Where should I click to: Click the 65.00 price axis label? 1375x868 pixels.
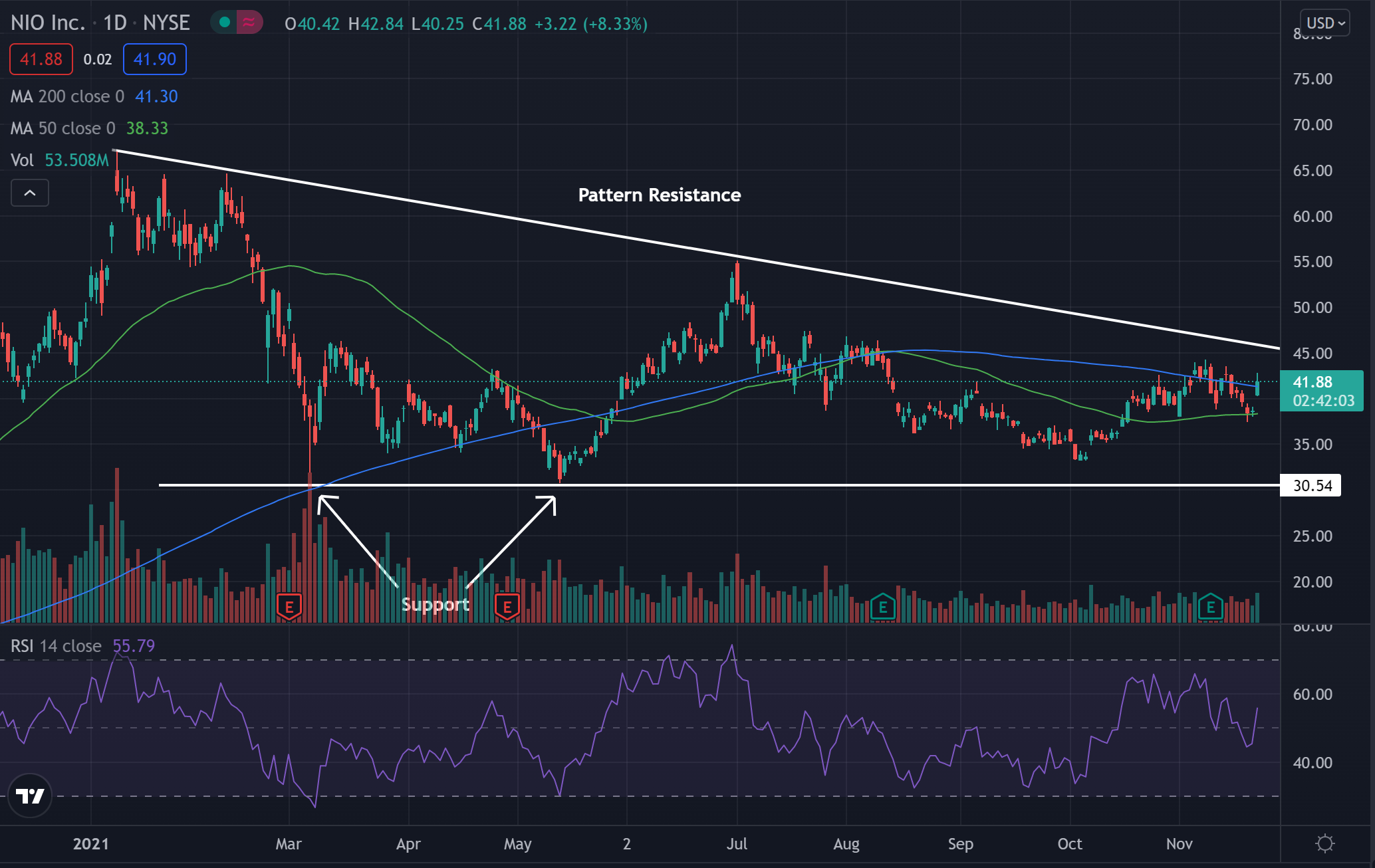pos(1312,171)
